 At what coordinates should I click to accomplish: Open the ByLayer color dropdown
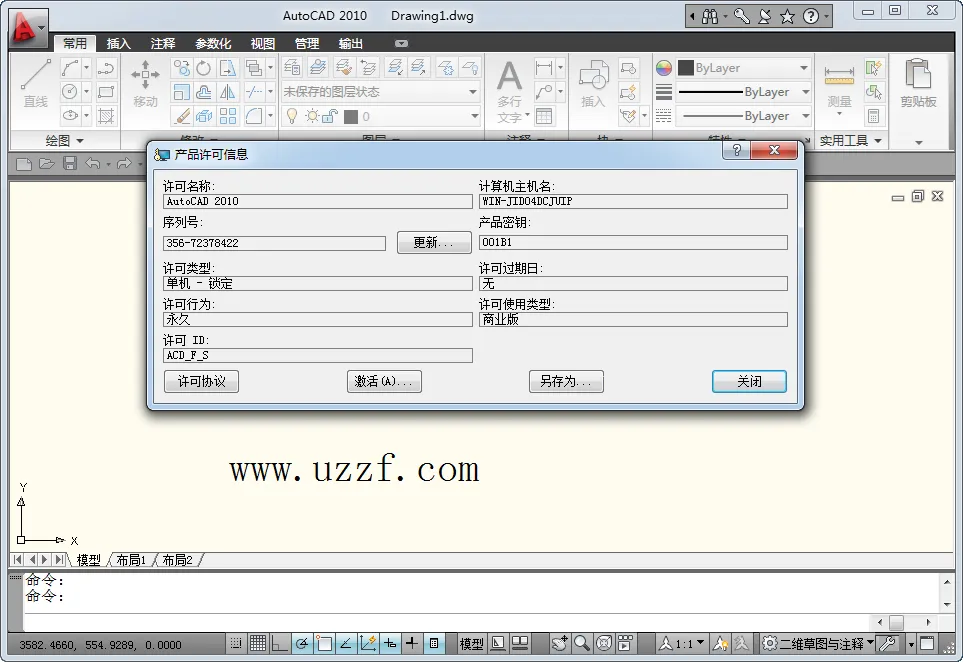point(806,67)
